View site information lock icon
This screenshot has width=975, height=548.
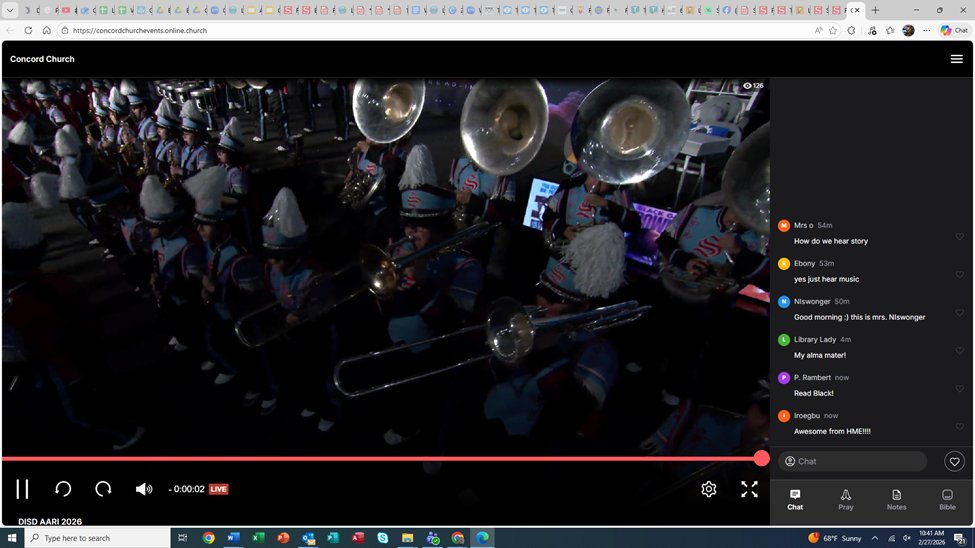(x=65, y=30)
